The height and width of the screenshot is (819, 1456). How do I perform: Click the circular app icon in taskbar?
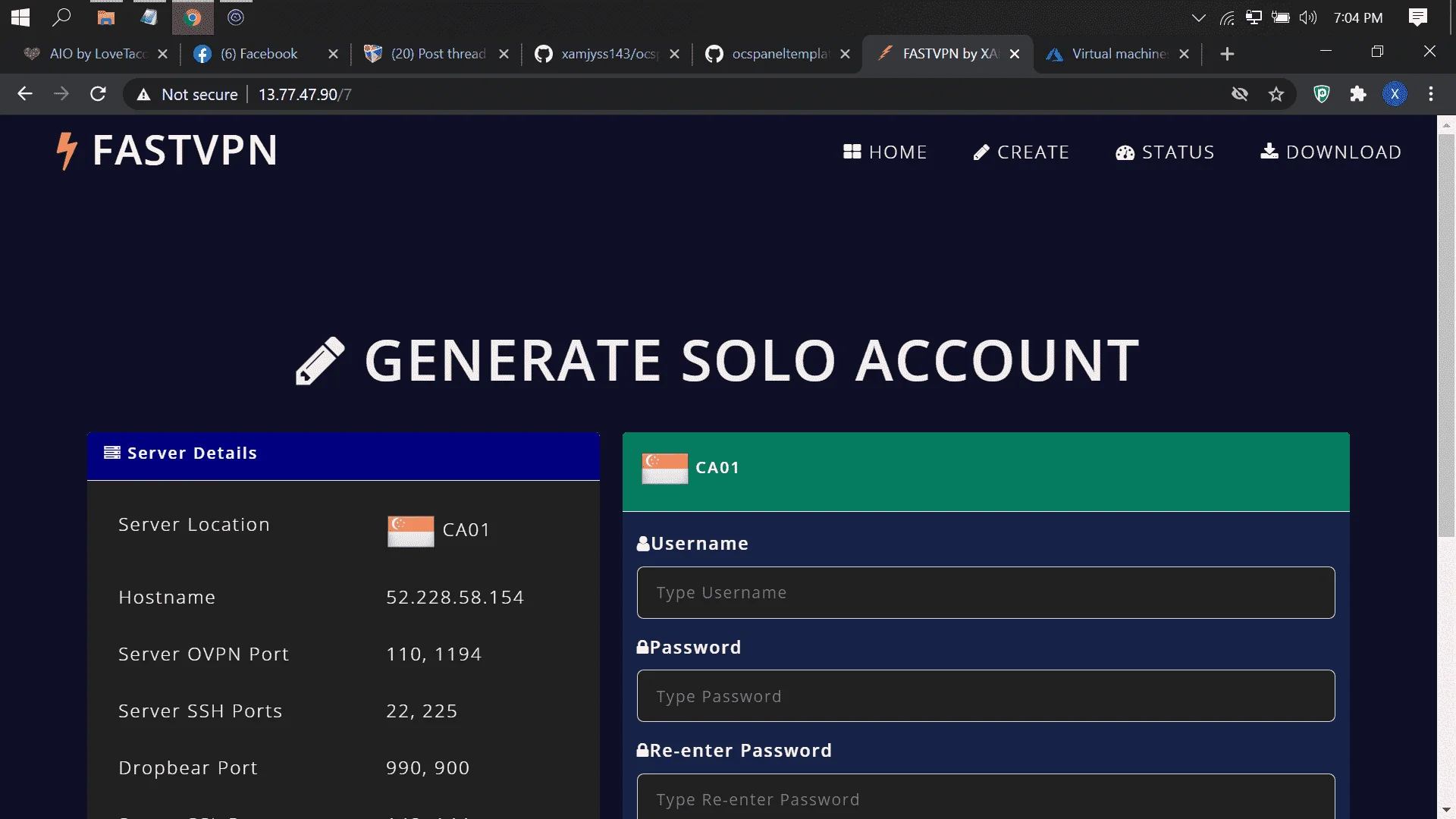pyautogui.click(x=236, y=17)
